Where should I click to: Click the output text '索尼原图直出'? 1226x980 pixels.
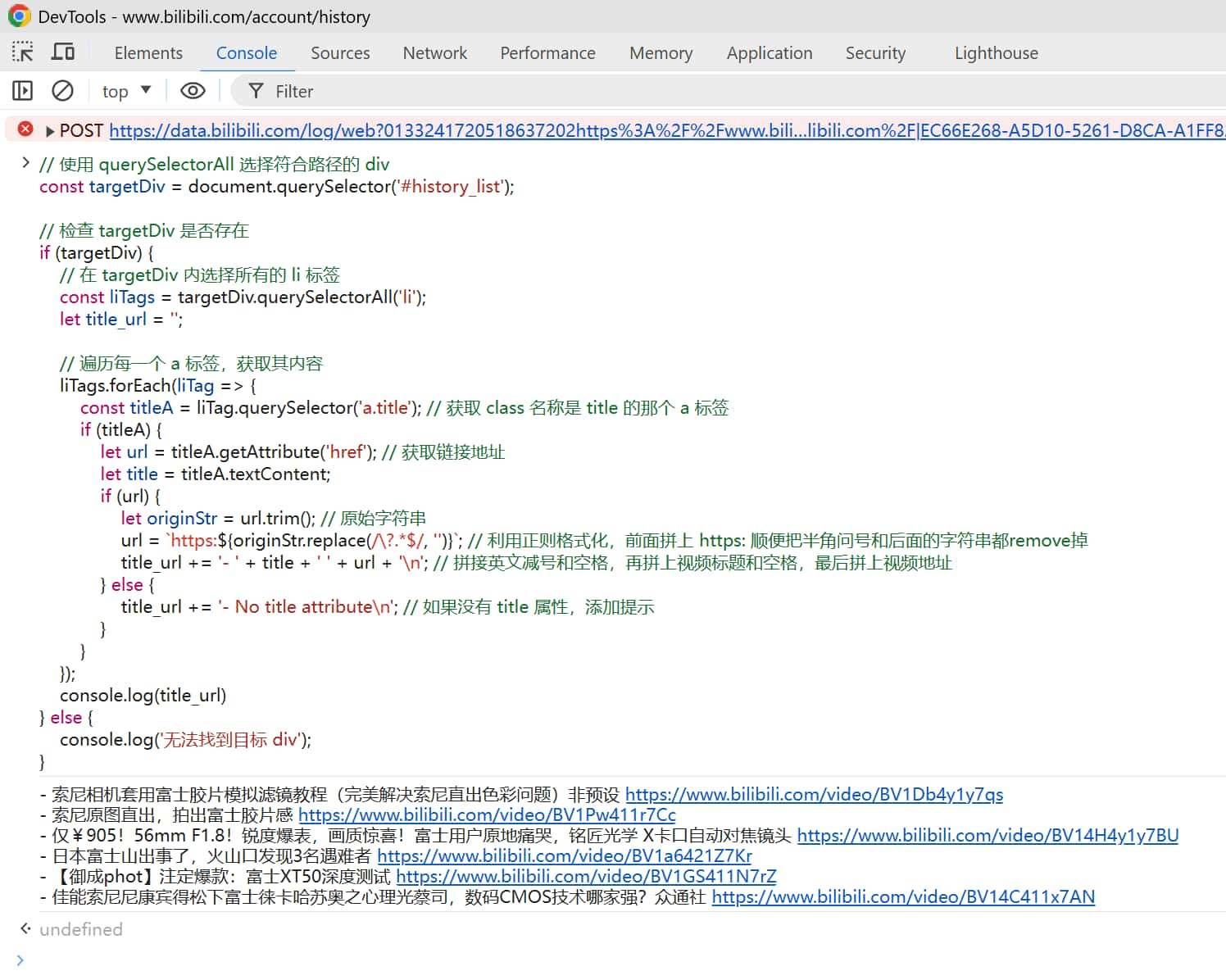103,814
